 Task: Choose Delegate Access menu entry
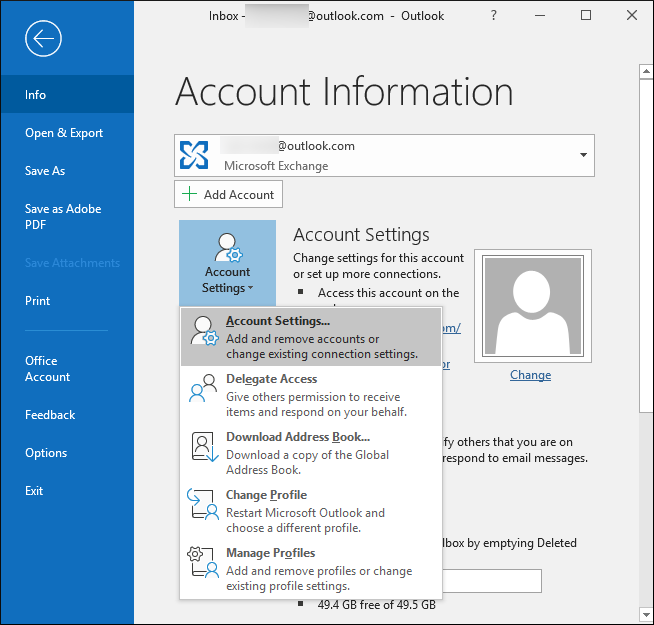pos(311,395)
